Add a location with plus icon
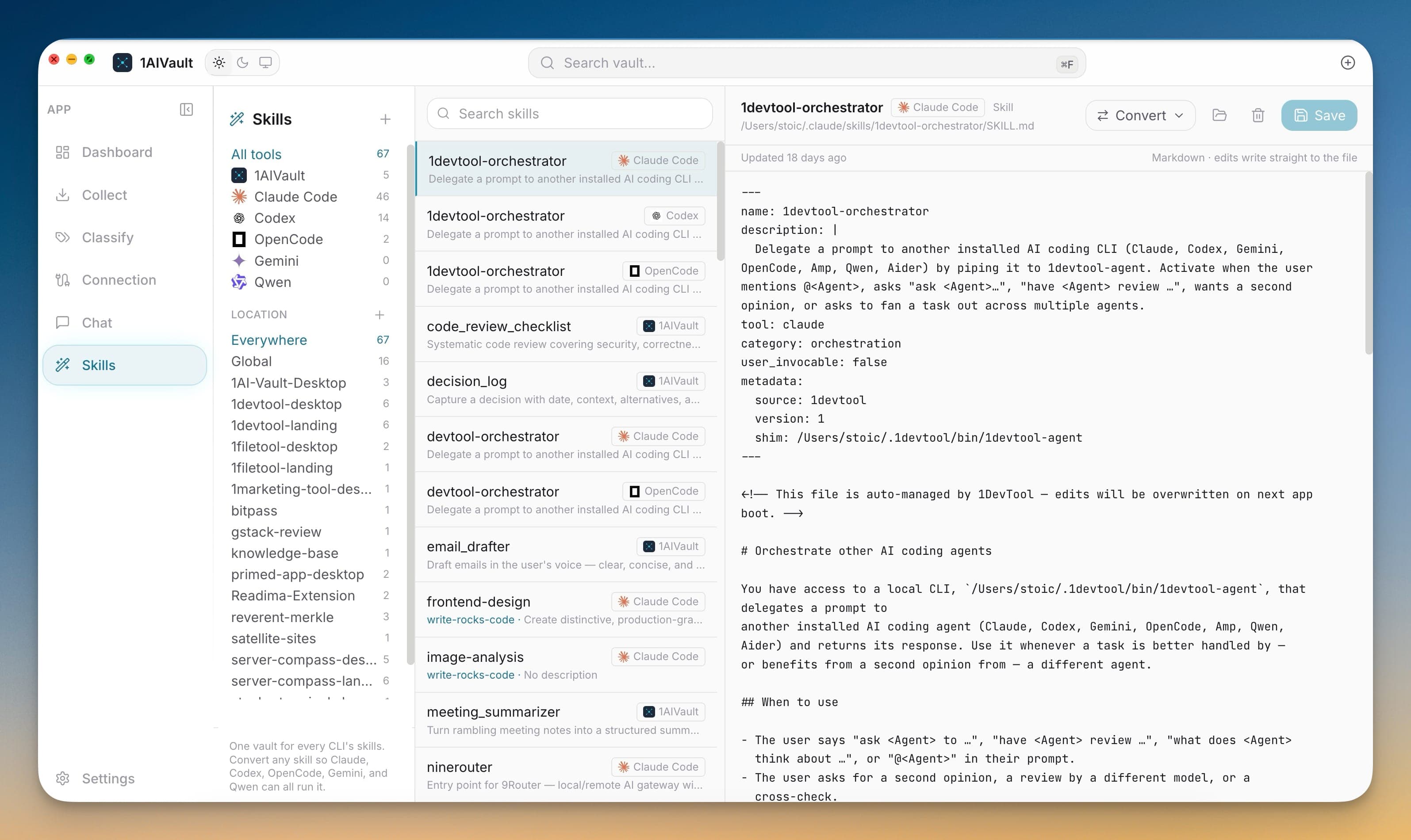The height and width of the screenshot is (840, 1411). coord(380,314)
